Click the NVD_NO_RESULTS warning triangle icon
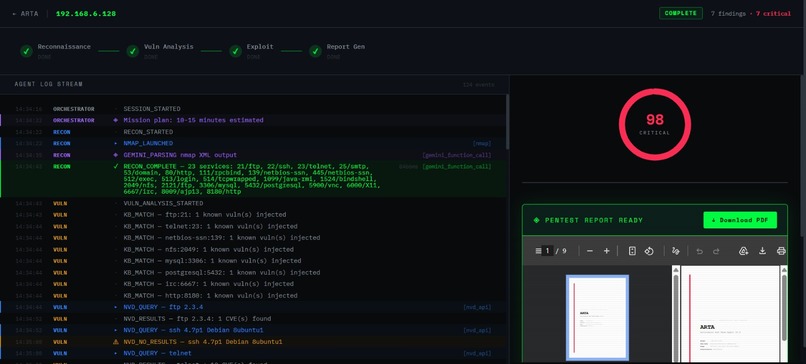 (116, 342)
